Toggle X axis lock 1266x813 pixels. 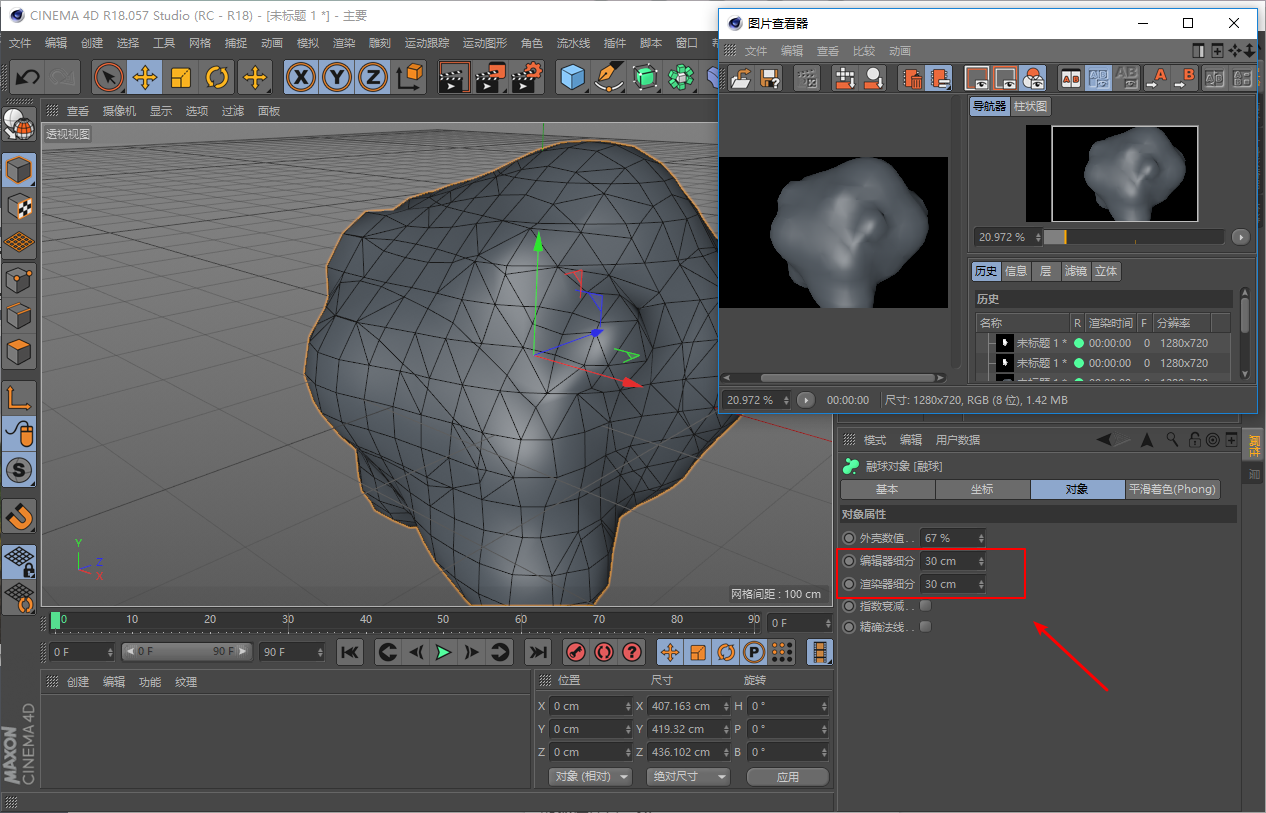(301, 77)
